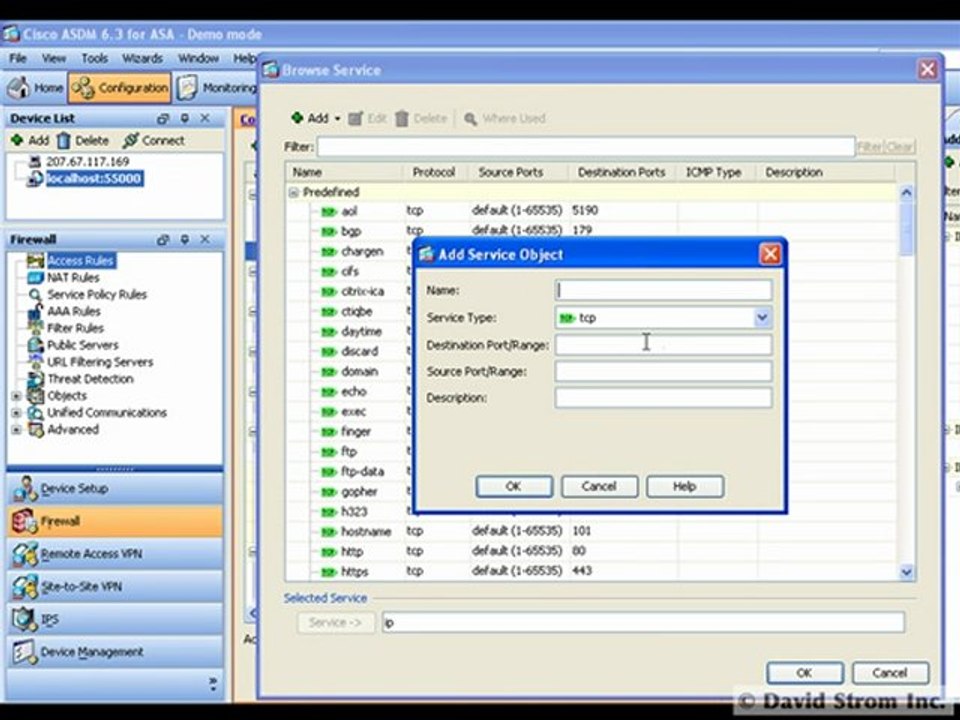This screenshot has width=960, height=720.
Task: Click Add in Device List
Action: click(30, 140)
